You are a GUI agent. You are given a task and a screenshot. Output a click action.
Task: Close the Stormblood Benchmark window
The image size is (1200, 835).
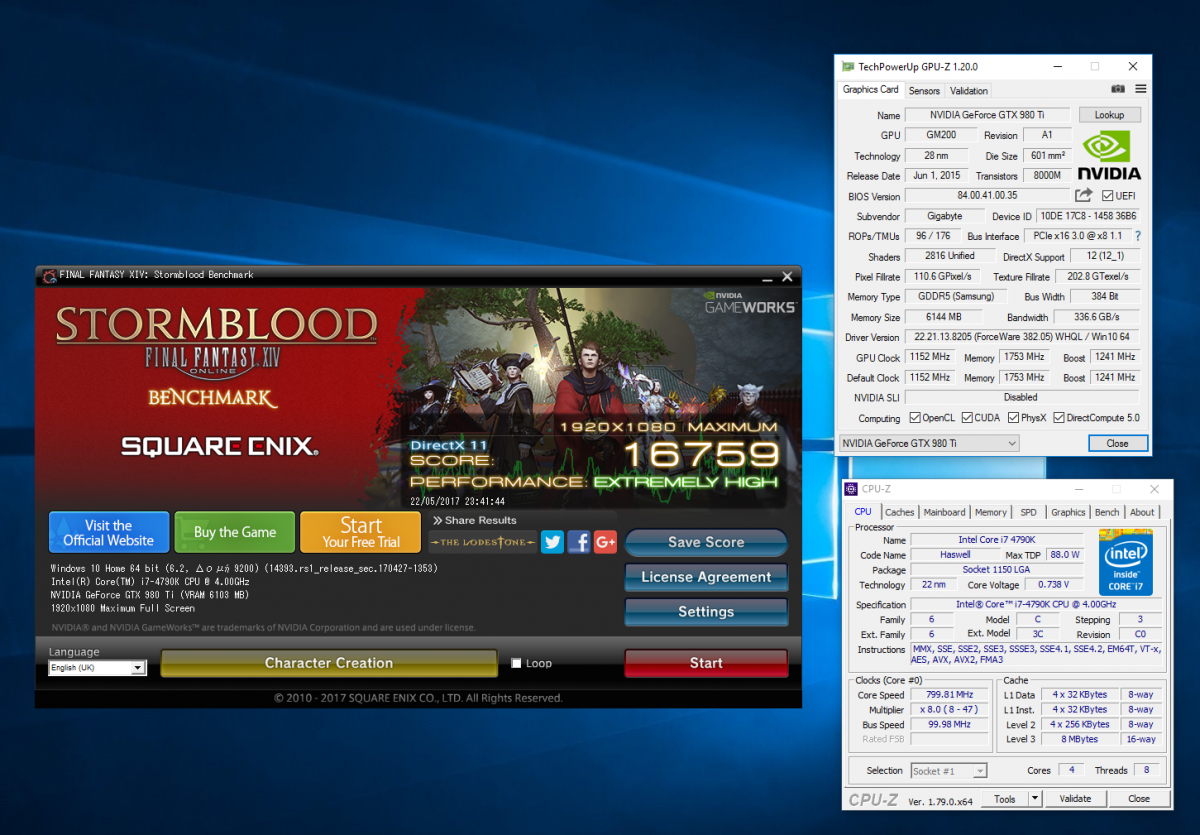pos(787,276)
